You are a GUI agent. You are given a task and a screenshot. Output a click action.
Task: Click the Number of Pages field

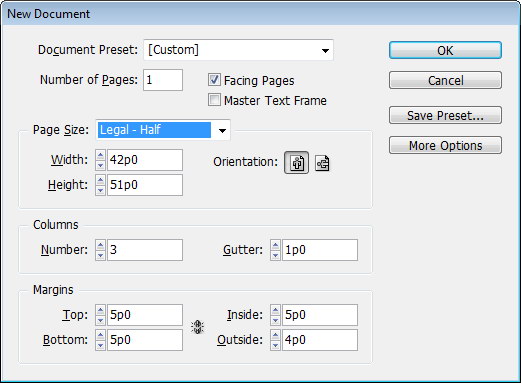coord(163,80)
